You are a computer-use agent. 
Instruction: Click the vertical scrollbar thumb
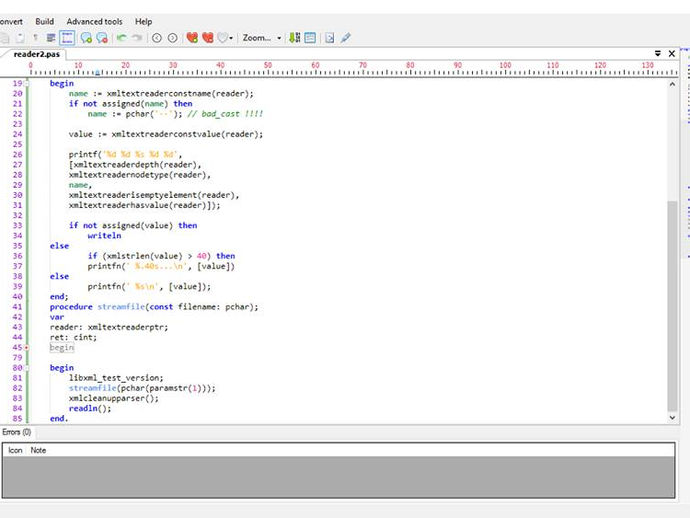672,305
